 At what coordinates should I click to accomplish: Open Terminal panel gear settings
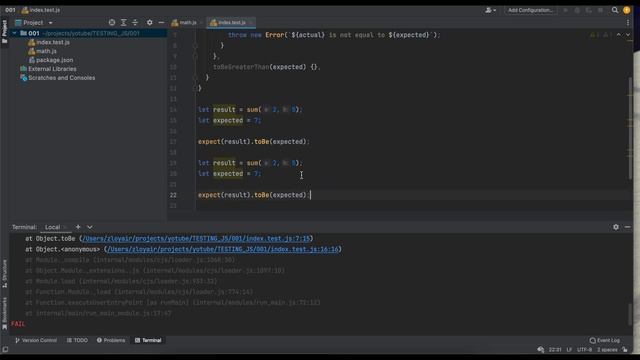tap(616, 227)
